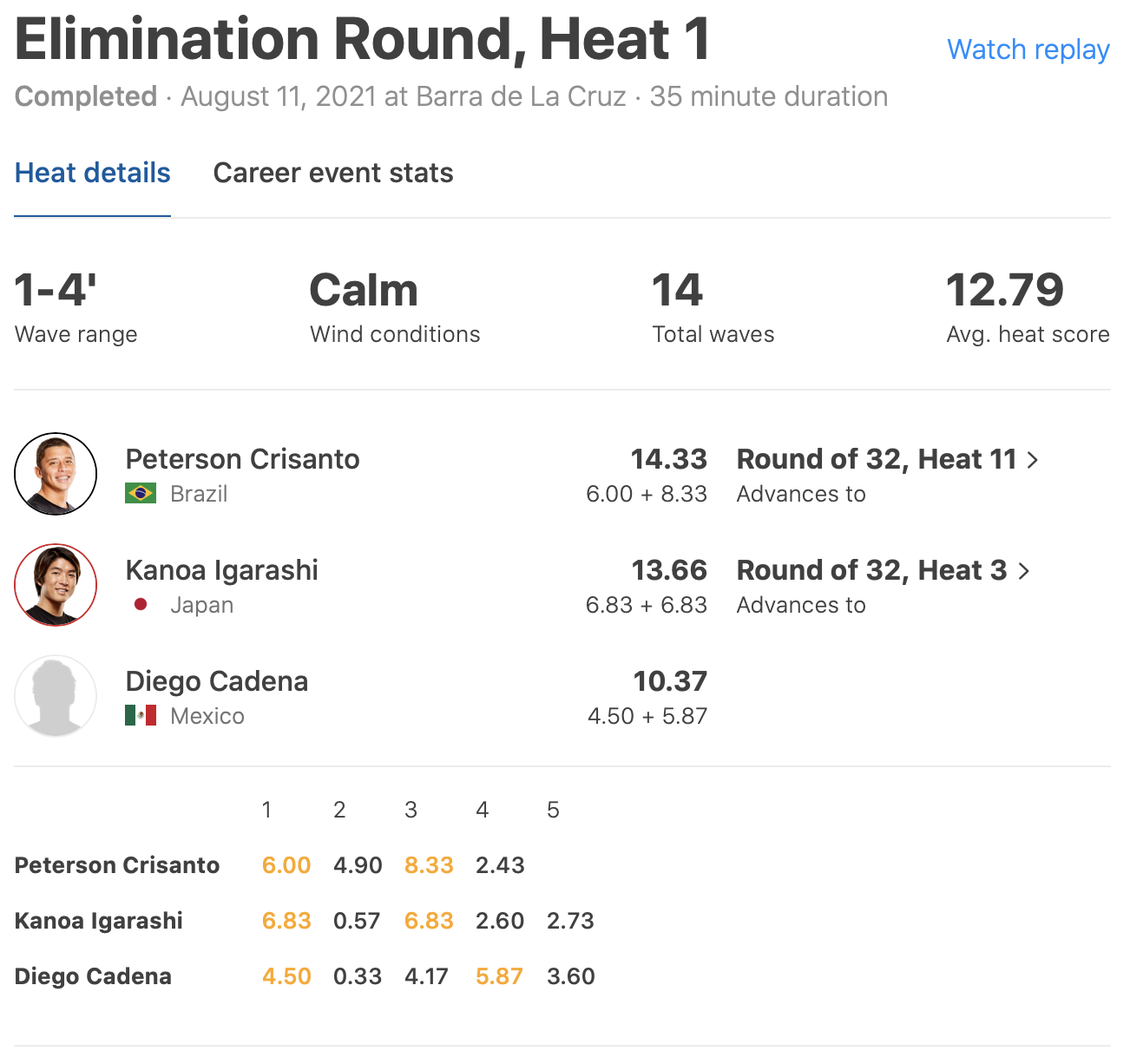Click Peterson Crisanto's 14.33 heat total

point(668,459)
